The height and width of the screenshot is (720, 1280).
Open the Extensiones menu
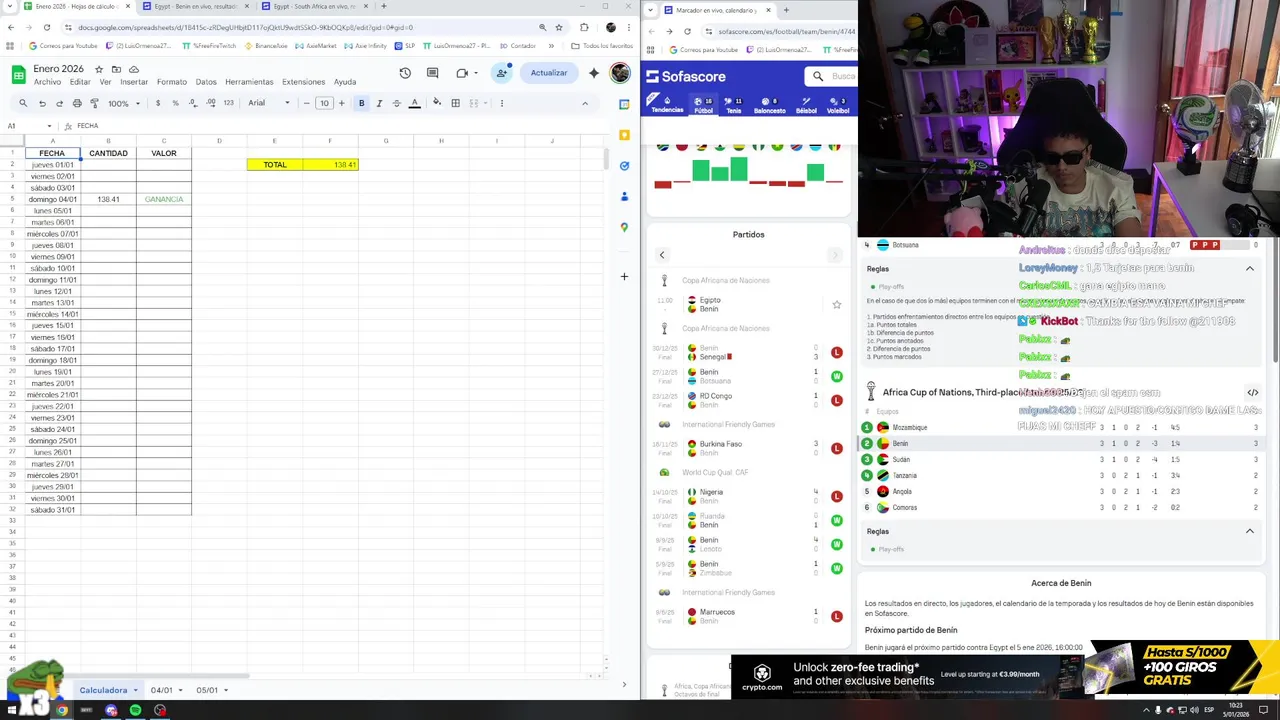point(303,82)
